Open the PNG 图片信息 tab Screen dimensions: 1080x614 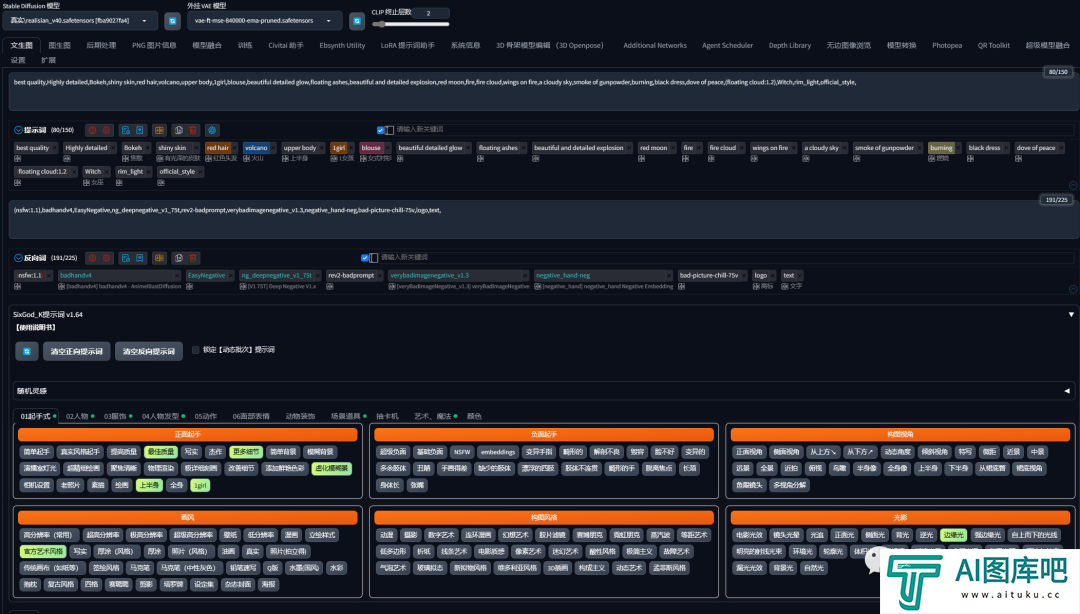click(154, 45)
